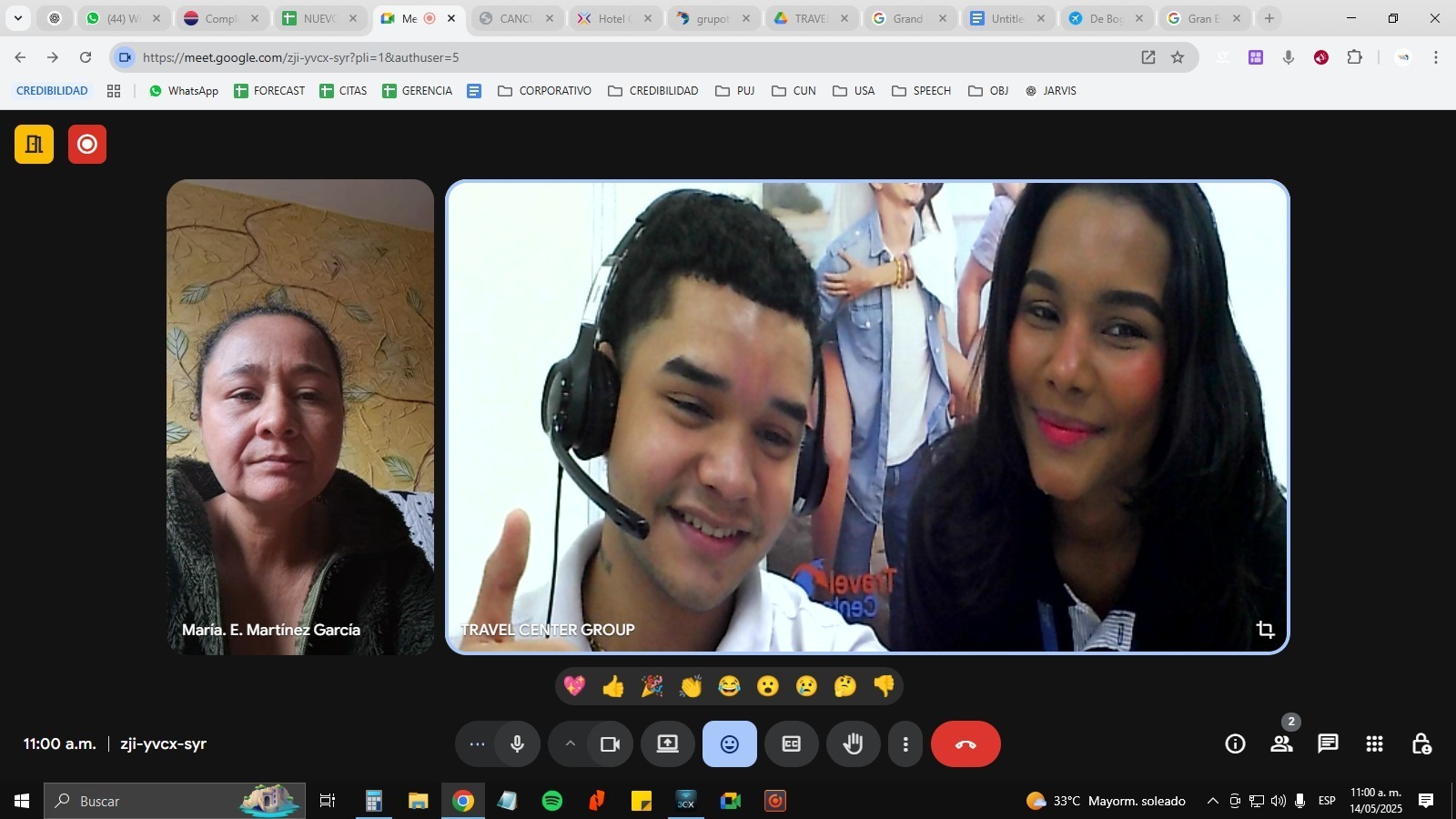Raise your hand in the meeting

coord(853,744)
